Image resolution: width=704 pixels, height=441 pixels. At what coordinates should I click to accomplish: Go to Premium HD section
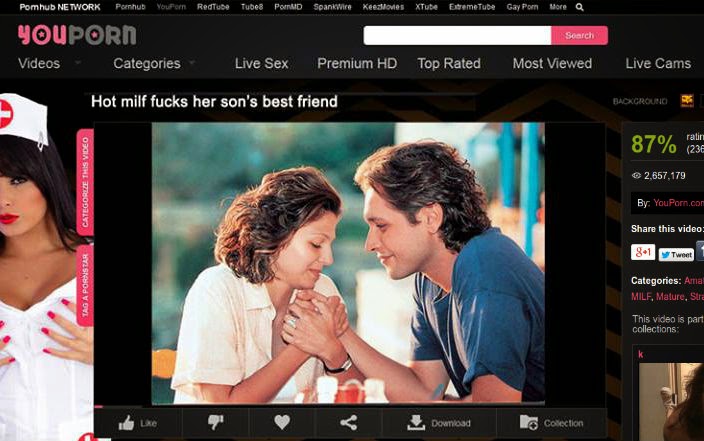357,63
